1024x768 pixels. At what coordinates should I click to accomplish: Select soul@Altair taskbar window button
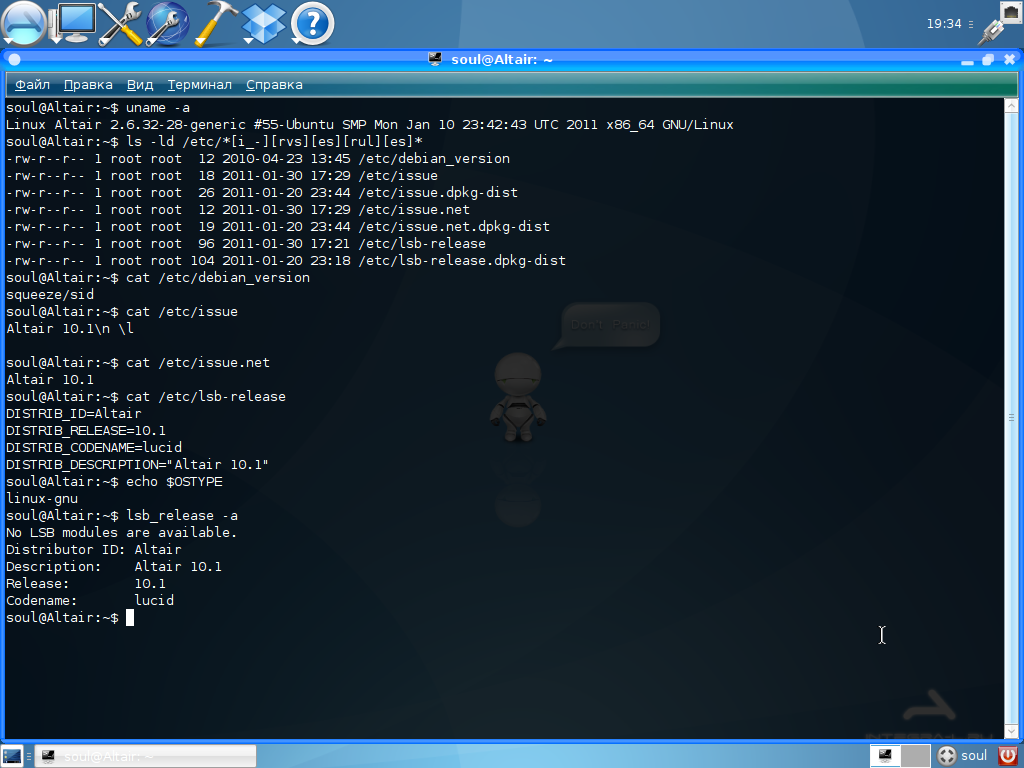pyautogui.click(x=145, y=756)
